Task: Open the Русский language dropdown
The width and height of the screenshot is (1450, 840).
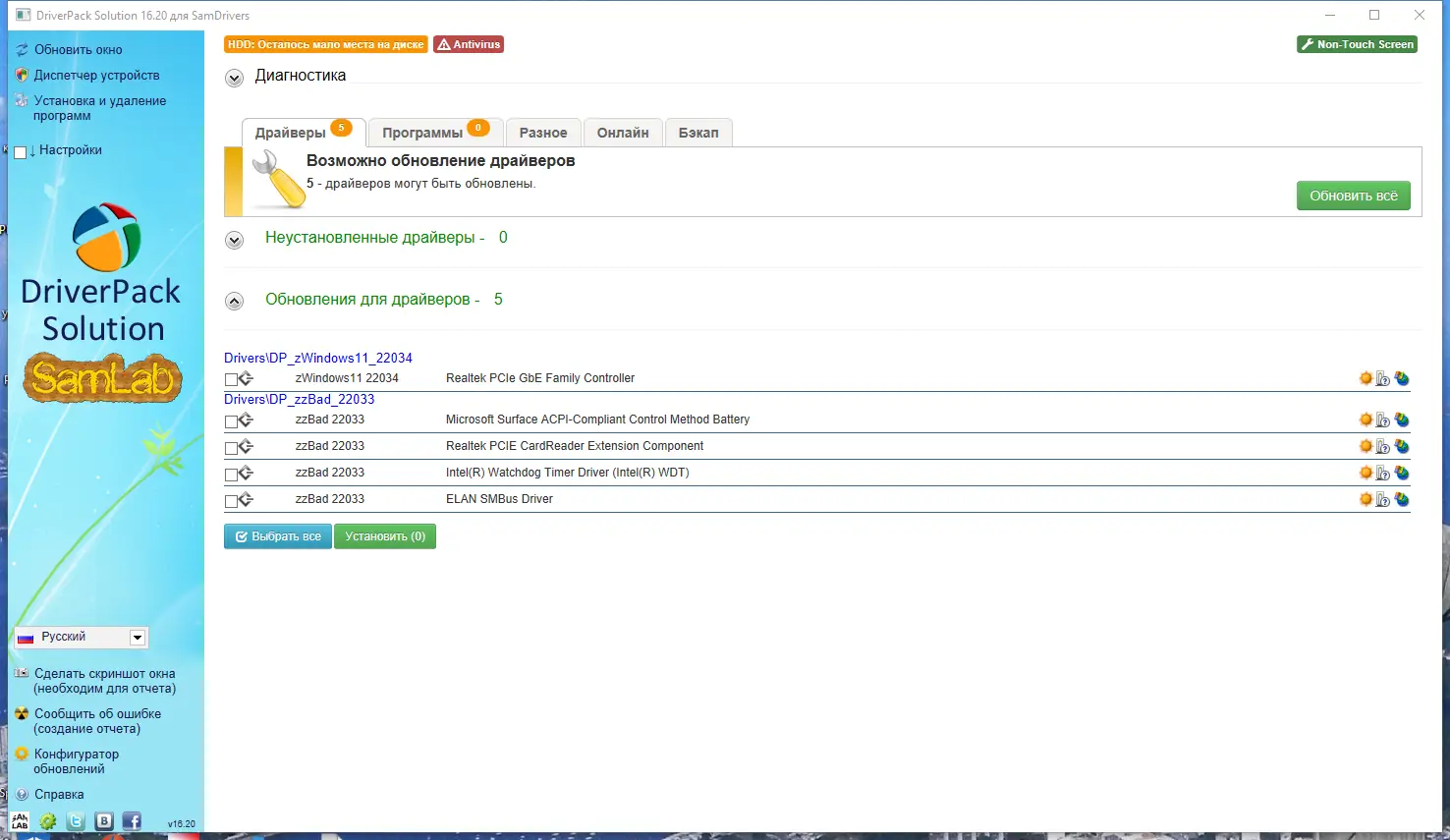Action: point(81,638)
